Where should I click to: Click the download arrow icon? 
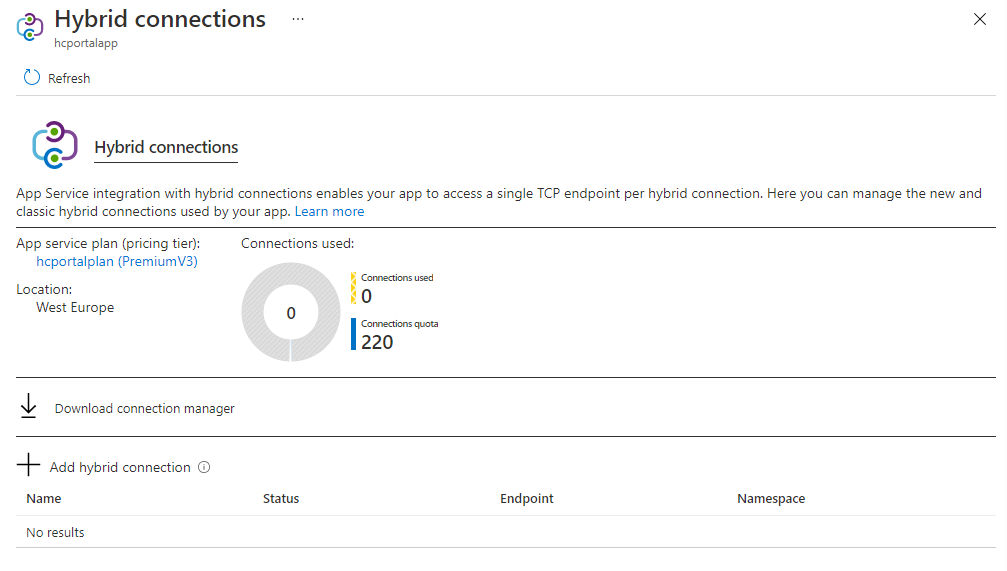coord(29,406)
